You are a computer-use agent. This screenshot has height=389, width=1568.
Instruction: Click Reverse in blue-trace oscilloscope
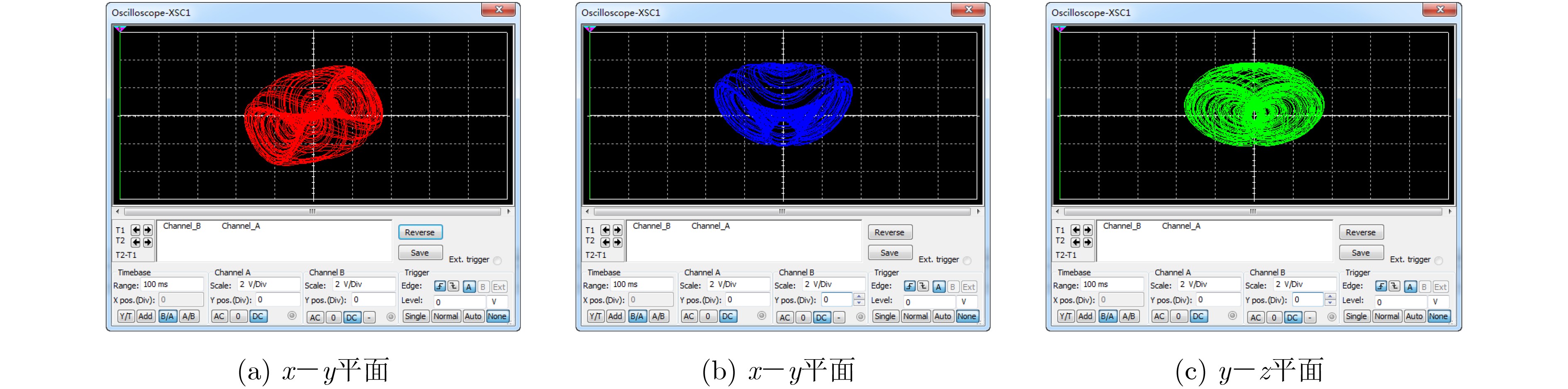point(890,233)
